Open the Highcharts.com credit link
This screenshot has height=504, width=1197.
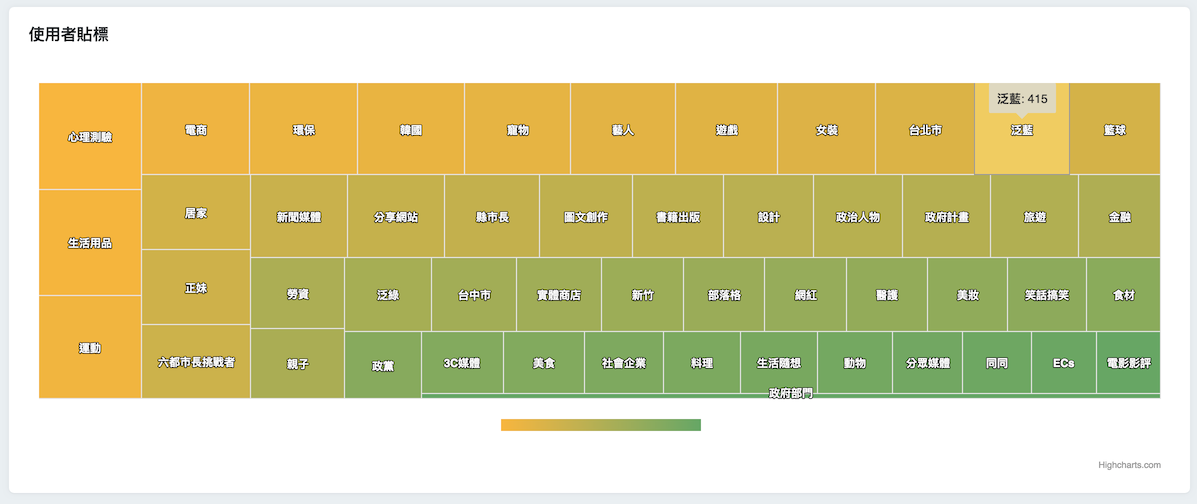point(1129,465)
